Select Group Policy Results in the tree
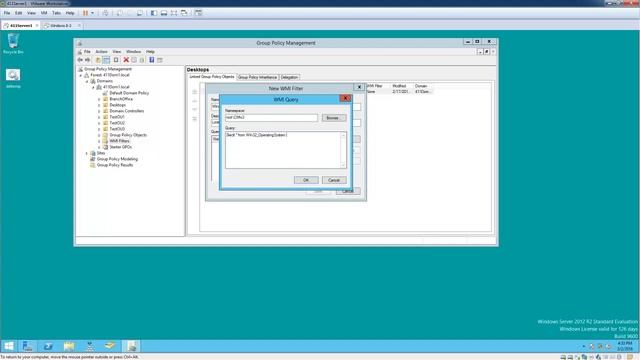Screen dimensions: 640x360 click(115, 165)
